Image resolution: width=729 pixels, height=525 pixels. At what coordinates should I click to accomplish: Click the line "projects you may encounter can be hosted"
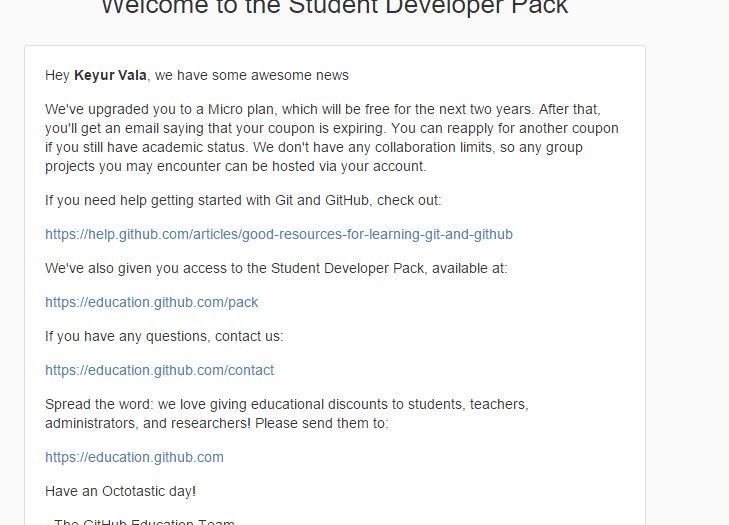click(236, 166)
